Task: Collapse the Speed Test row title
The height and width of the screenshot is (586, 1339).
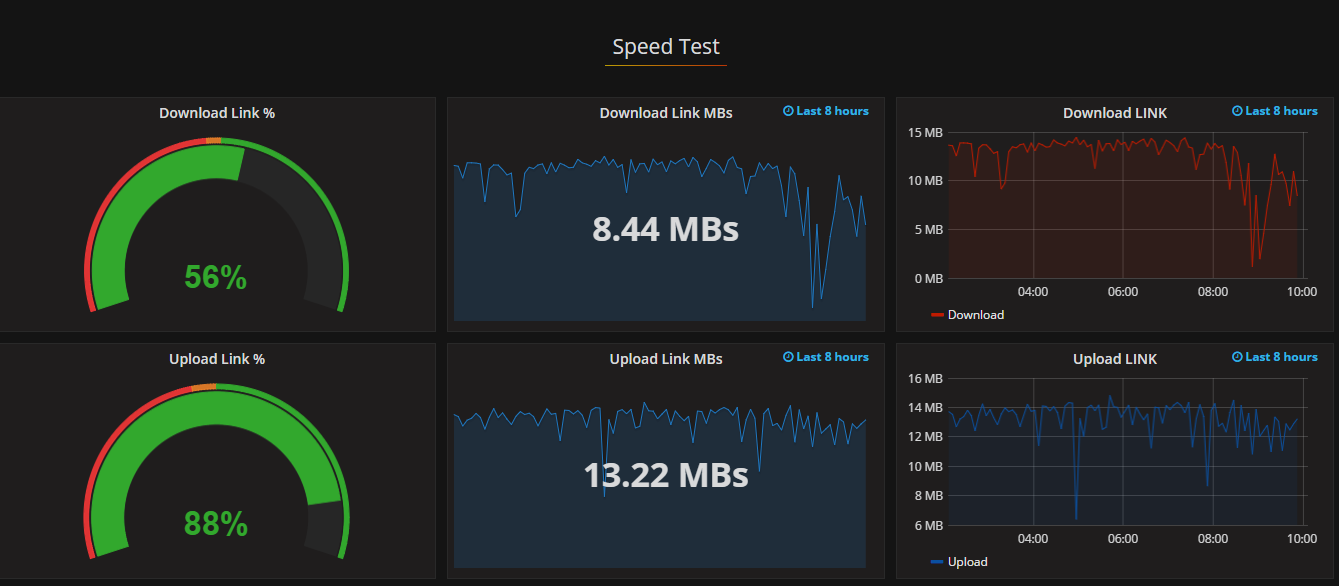Action: coord(666,47)
